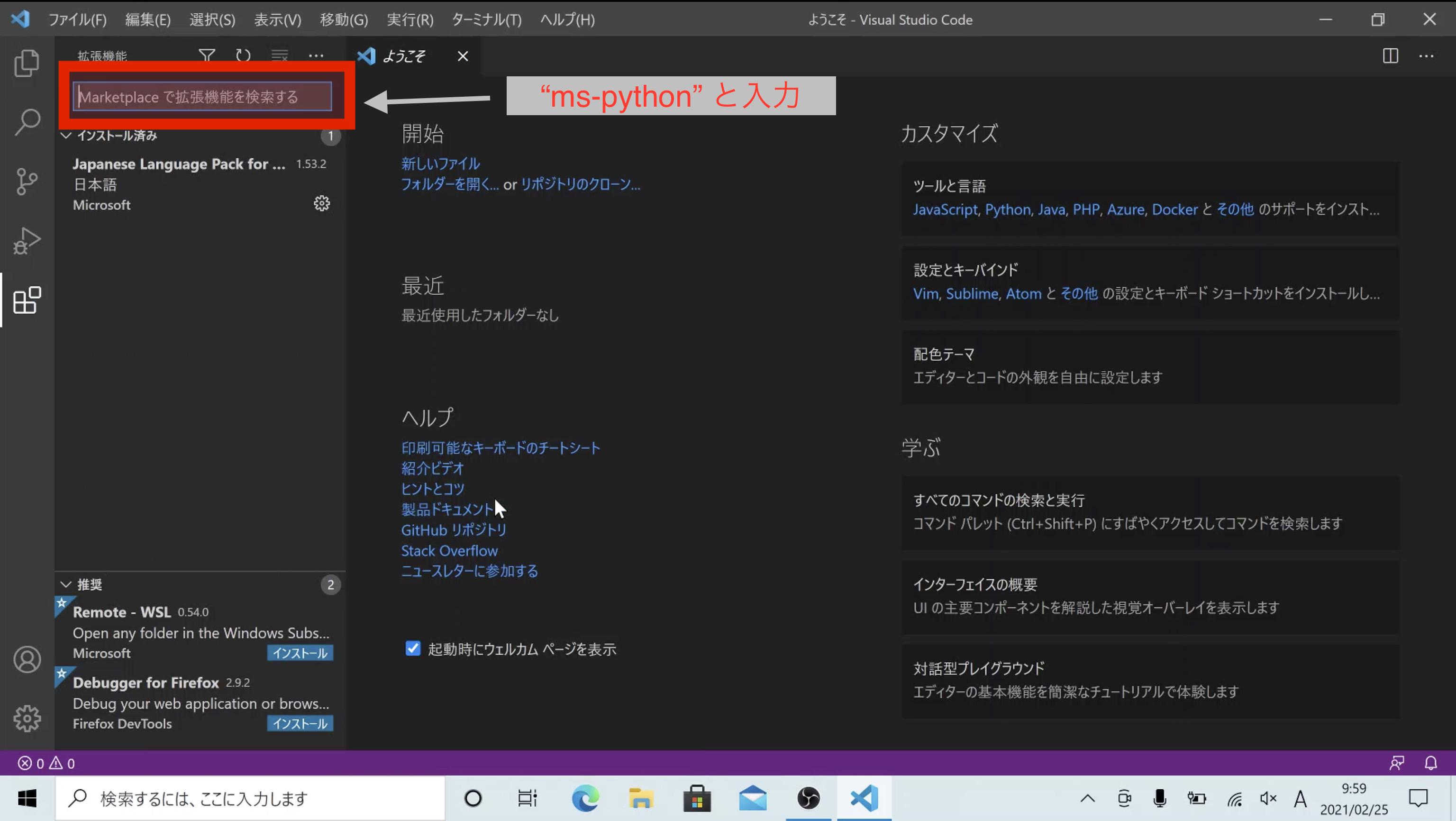The height and width of the screenshot is (821, 1456).
Task: Open the Action Center notification icon
Action: (x=1418, y=798)
